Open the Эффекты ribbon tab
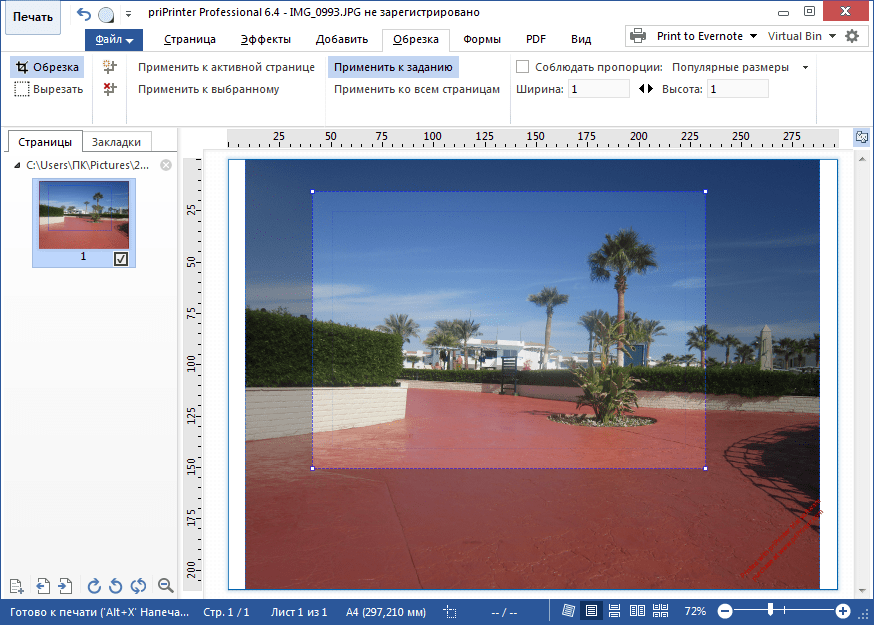The height and width of the screenshot is (625, 874). coord(266,40)
